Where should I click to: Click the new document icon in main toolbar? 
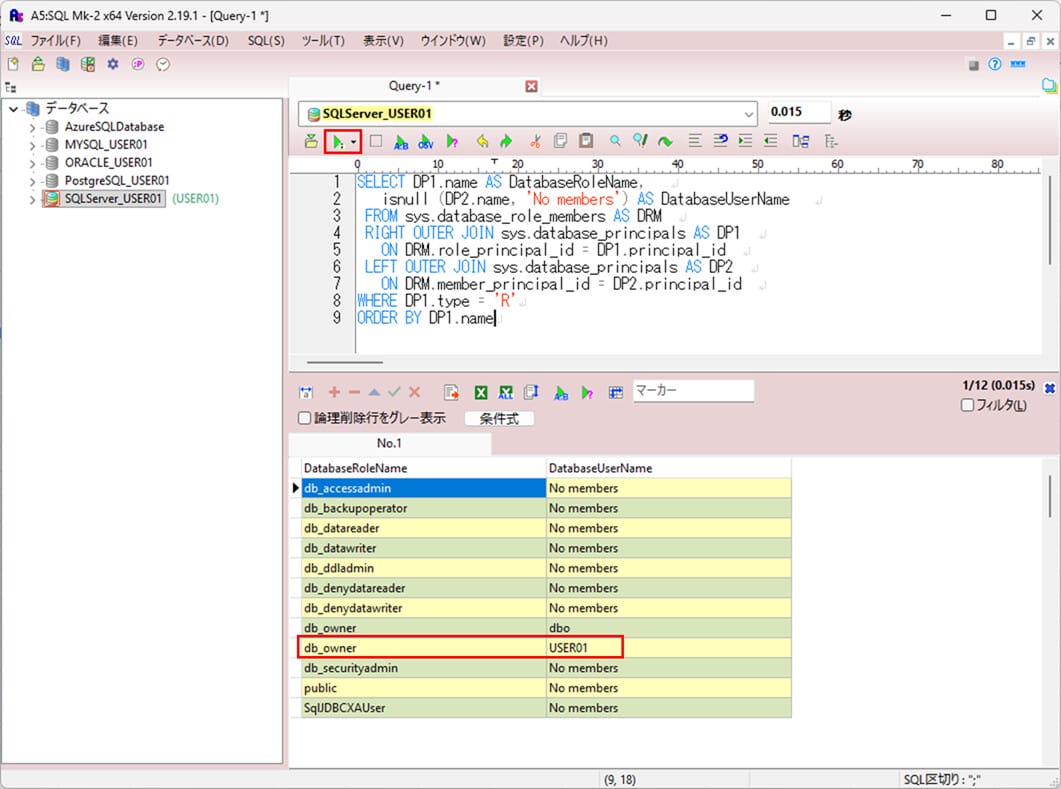(13, 64)
